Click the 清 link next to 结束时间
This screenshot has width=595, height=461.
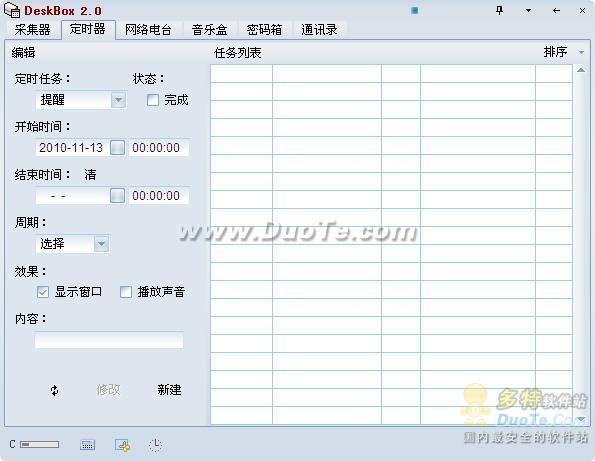[x=90, y=175]
